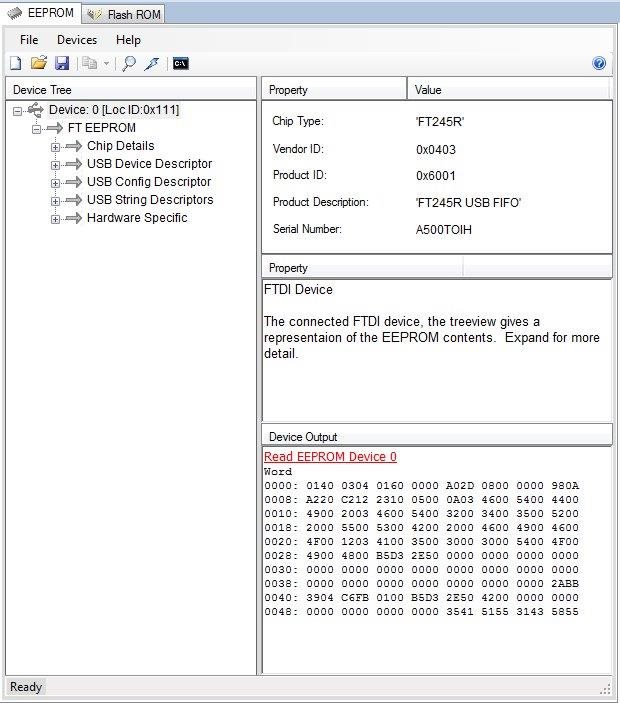Click the Device Tree panel header
Viewport: 620px width, 703px height.
[x=131, y=90]
